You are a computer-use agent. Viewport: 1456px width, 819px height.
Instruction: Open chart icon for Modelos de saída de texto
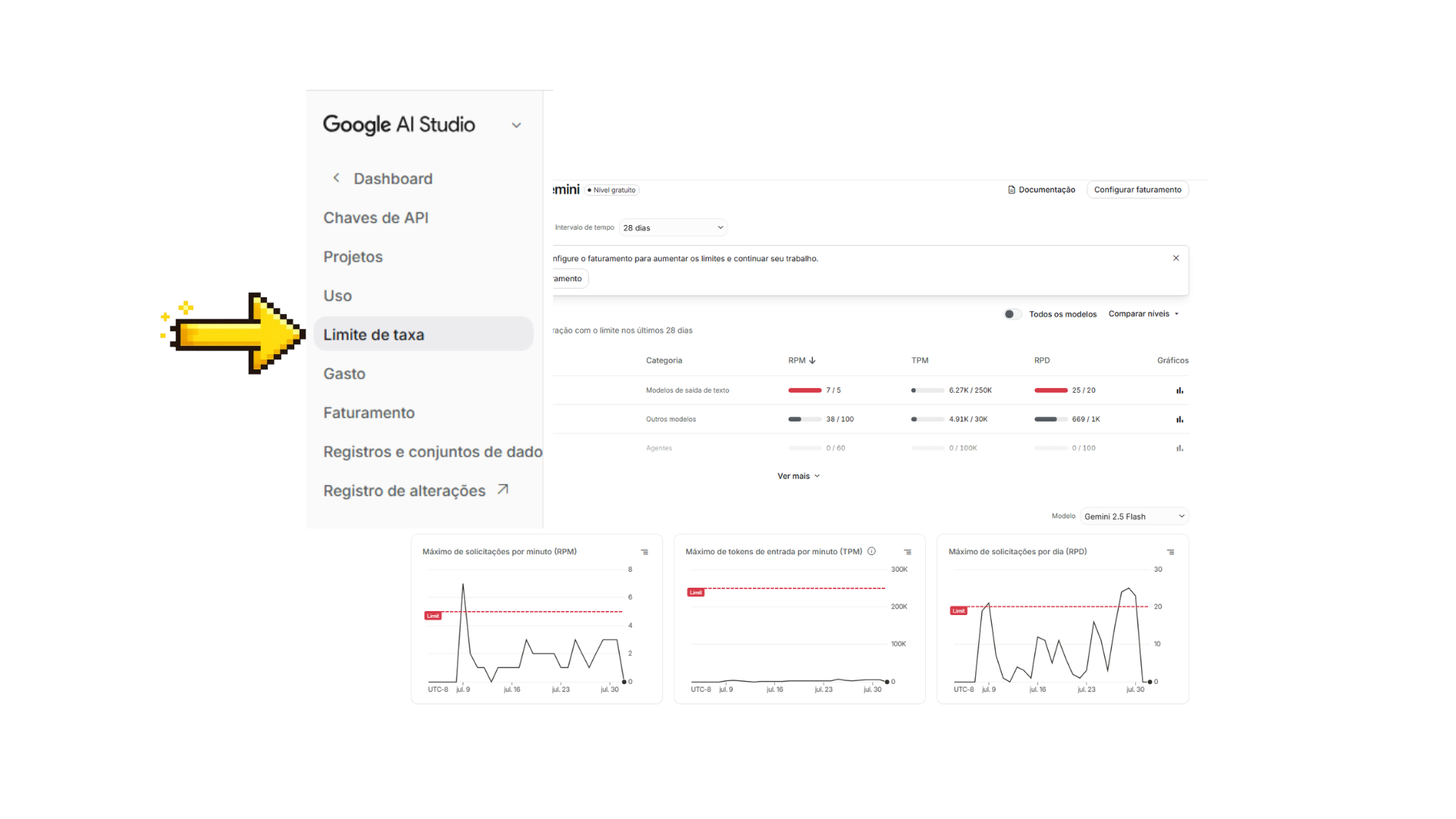(x=1179, y=391)
